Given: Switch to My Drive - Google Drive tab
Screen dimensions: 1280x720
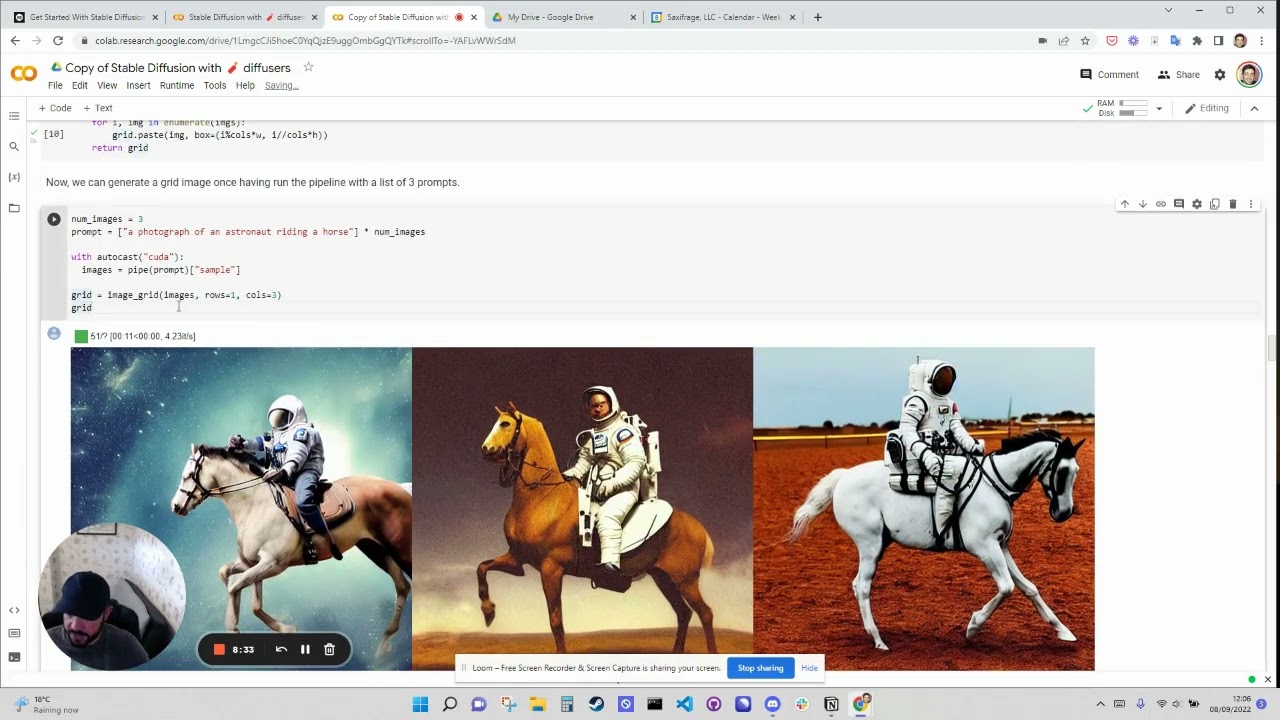Looking at the screenshot, I should tap(563, 17).
